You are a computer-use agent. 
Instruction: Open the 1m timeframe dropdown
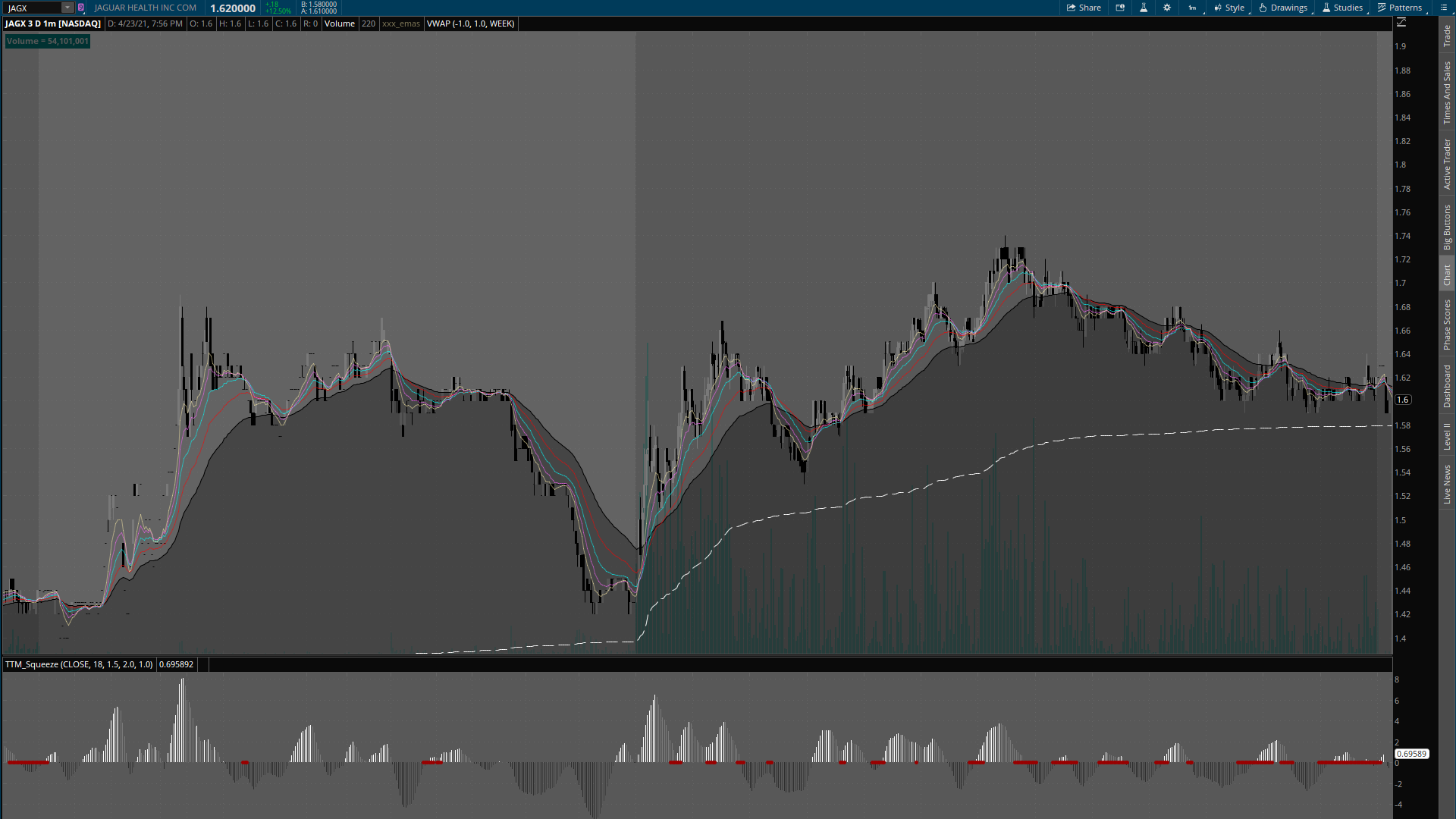(1193, 8)
